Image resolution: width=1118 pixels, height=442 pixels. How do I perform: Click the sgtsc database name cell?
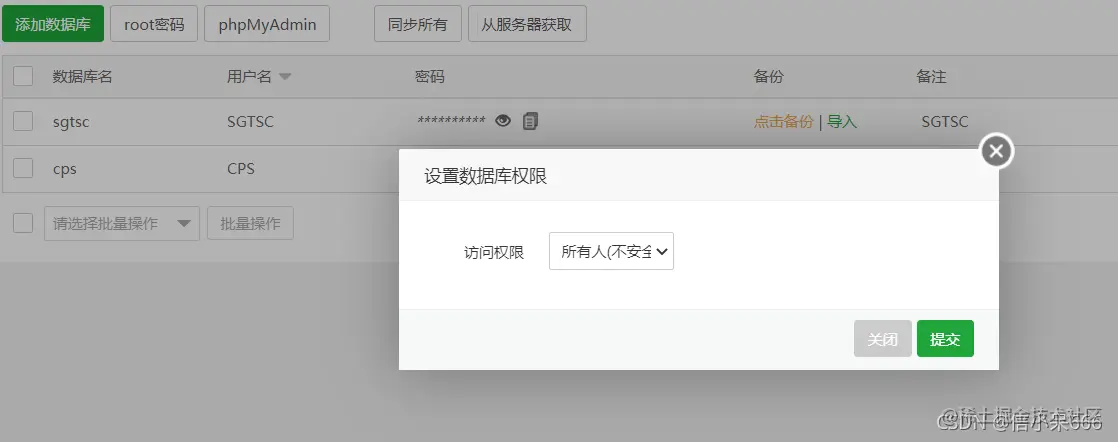(x=71, y=122)
